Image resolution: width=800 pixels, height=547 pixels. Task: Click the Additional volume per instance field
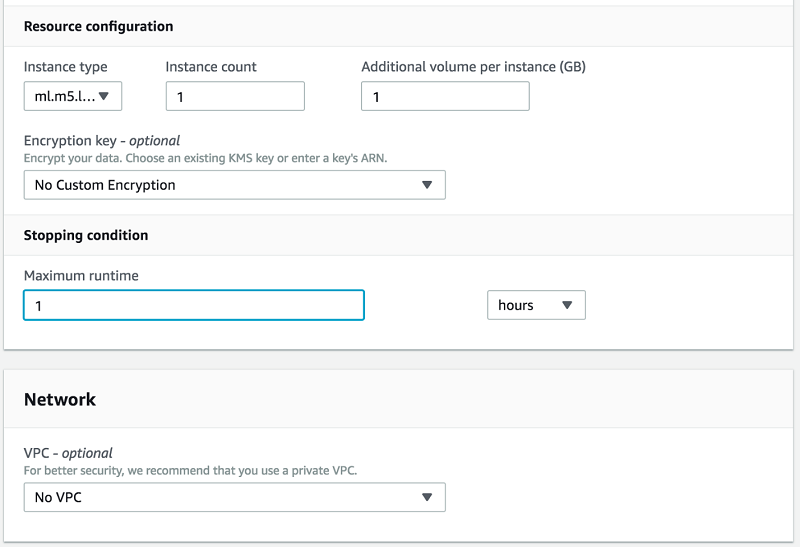tap(445, 97)
